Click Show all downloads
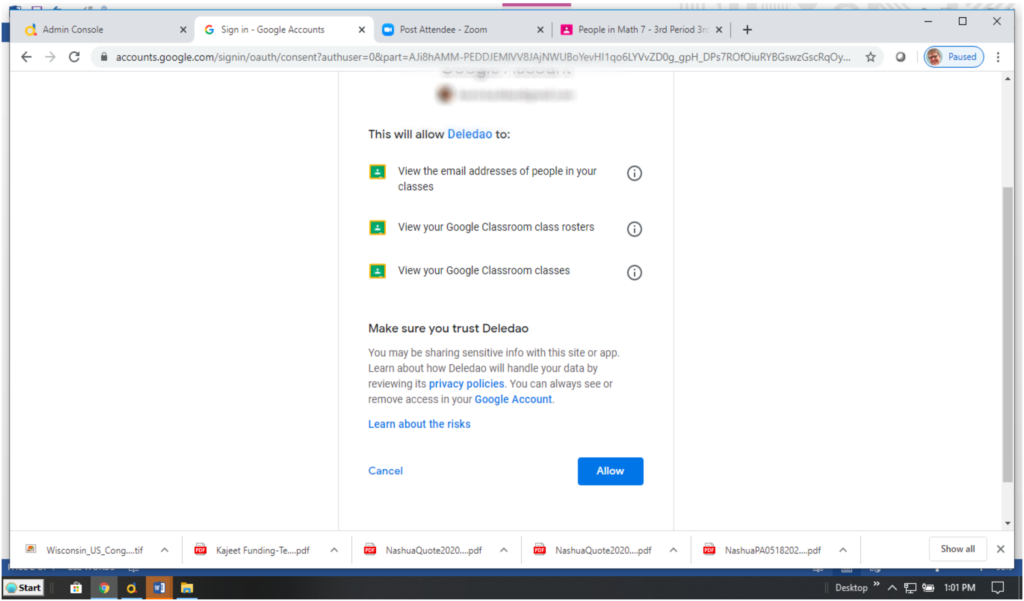The height and width of the screenshot is (601, 1024). [x=957, y=549]
